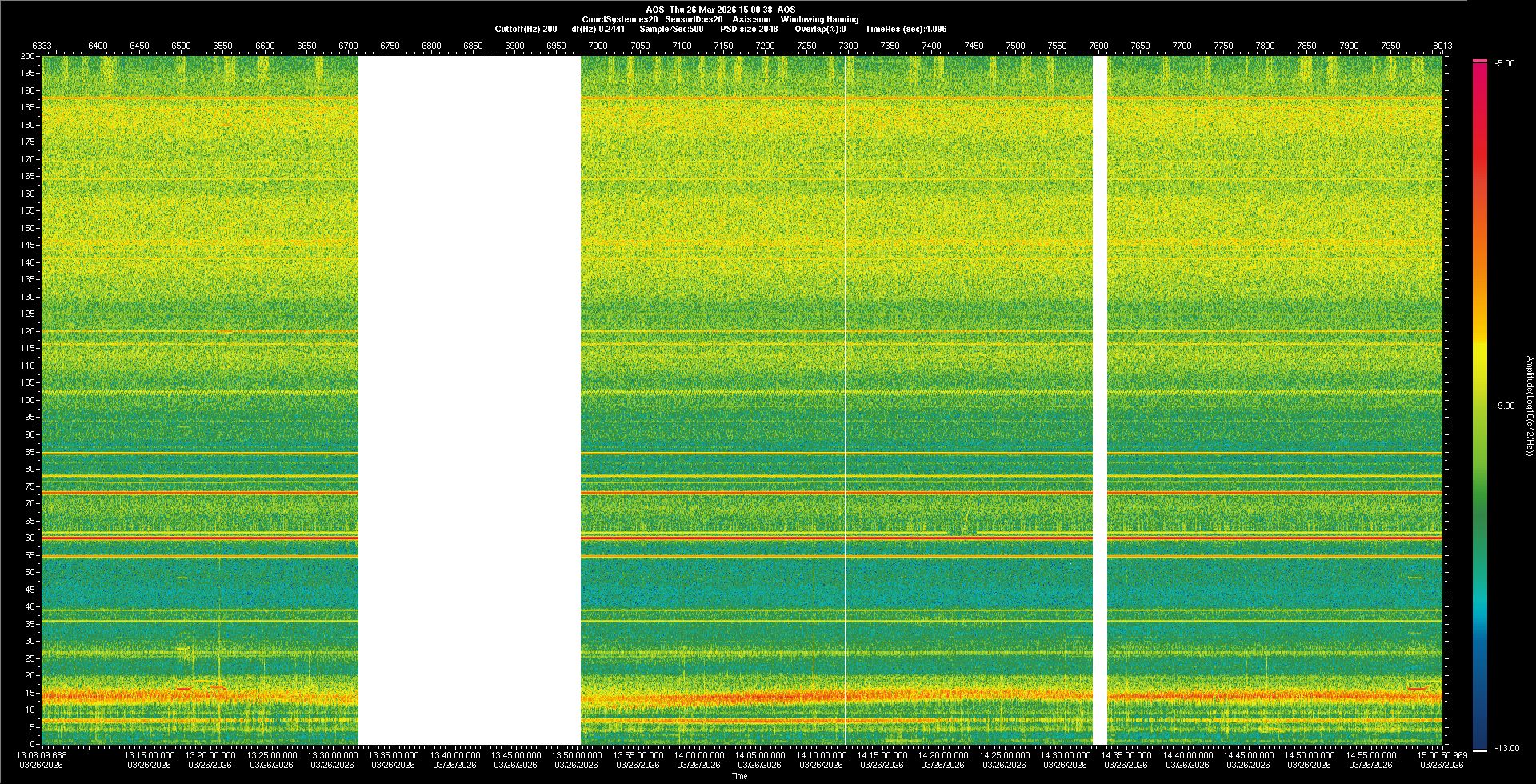
Task: Click the Time axis title at bottom
Action: (x=739, y=776)
